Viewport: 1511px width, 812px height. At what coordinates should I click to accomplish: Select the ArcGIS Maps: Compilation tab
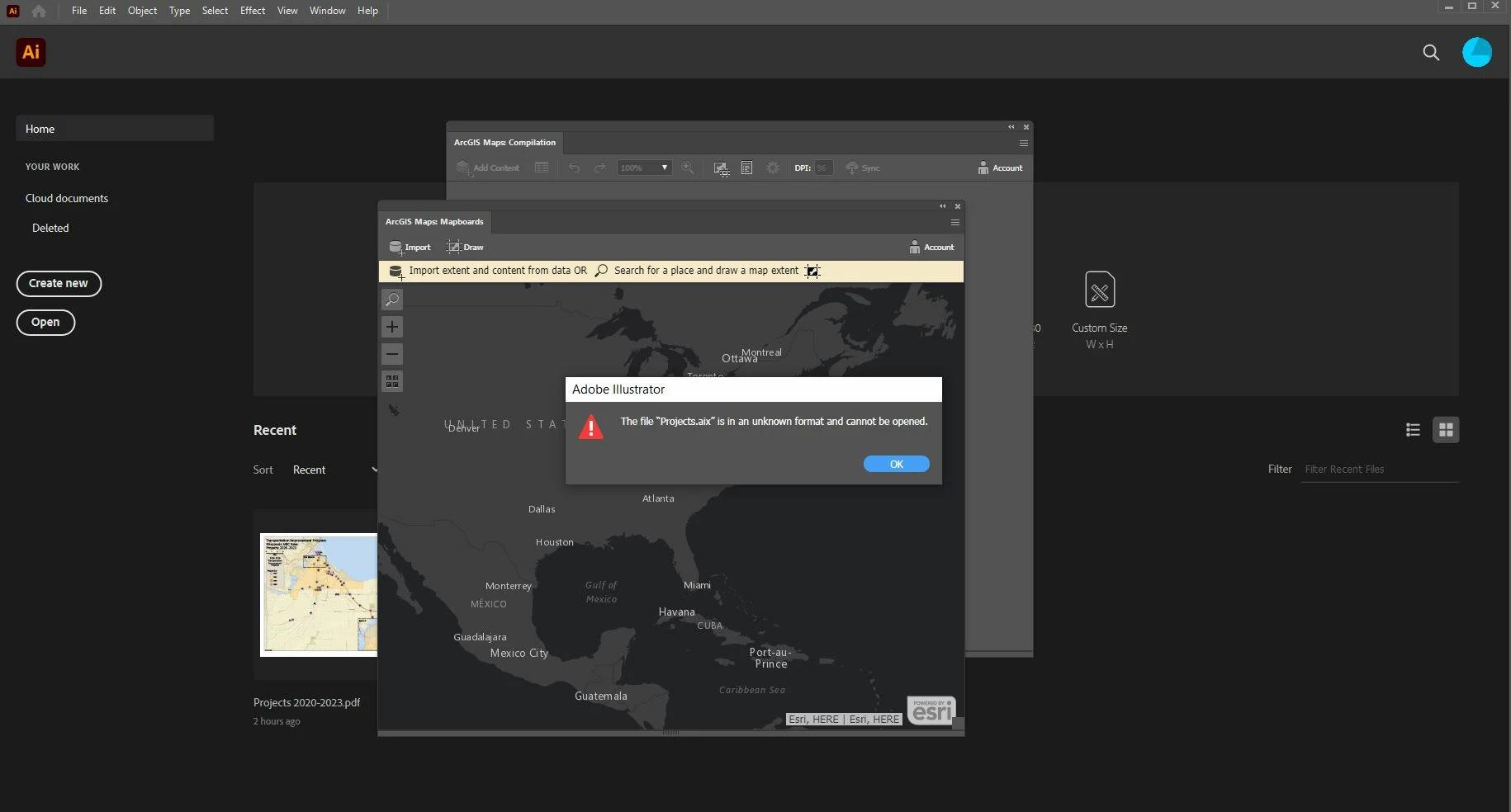(504, 142)
